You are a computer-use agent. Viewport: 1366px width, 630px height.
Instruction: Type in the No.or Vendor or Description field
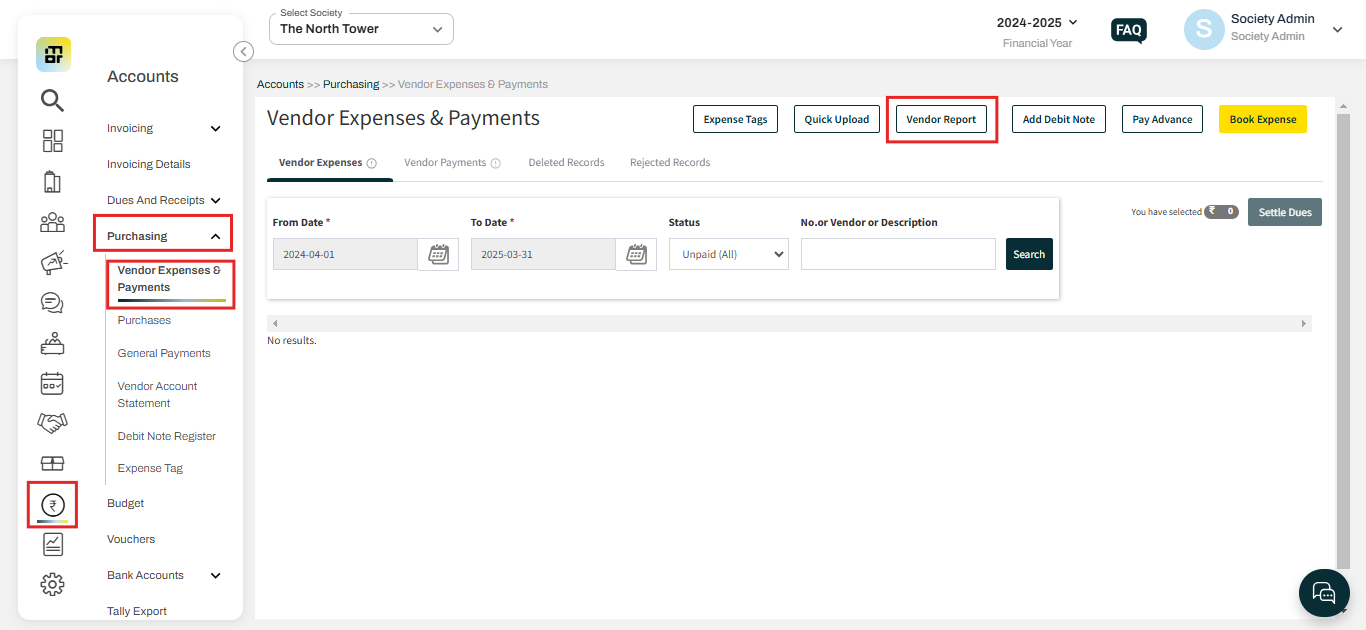point(897,254)
